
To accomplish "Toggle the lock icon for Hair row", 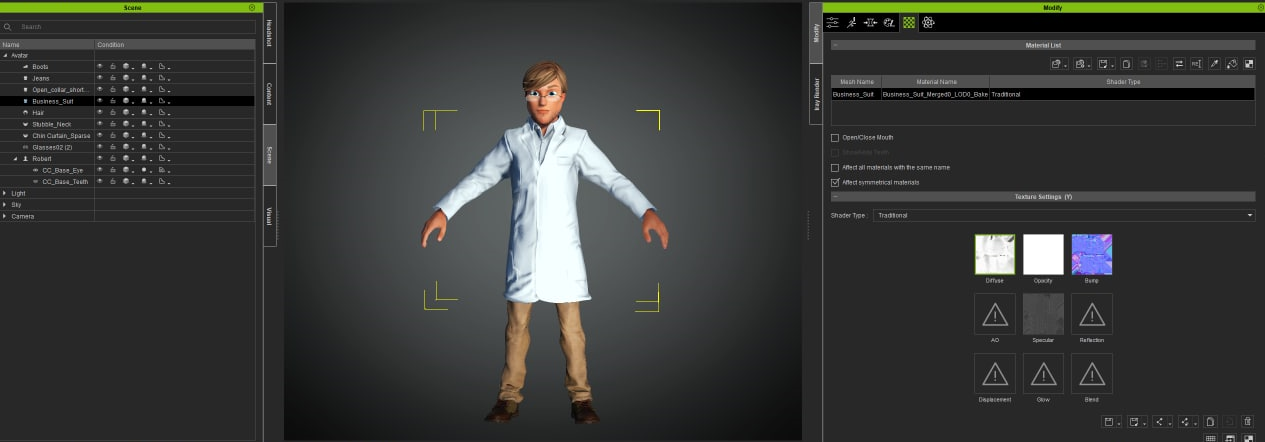I will (113, 113).
